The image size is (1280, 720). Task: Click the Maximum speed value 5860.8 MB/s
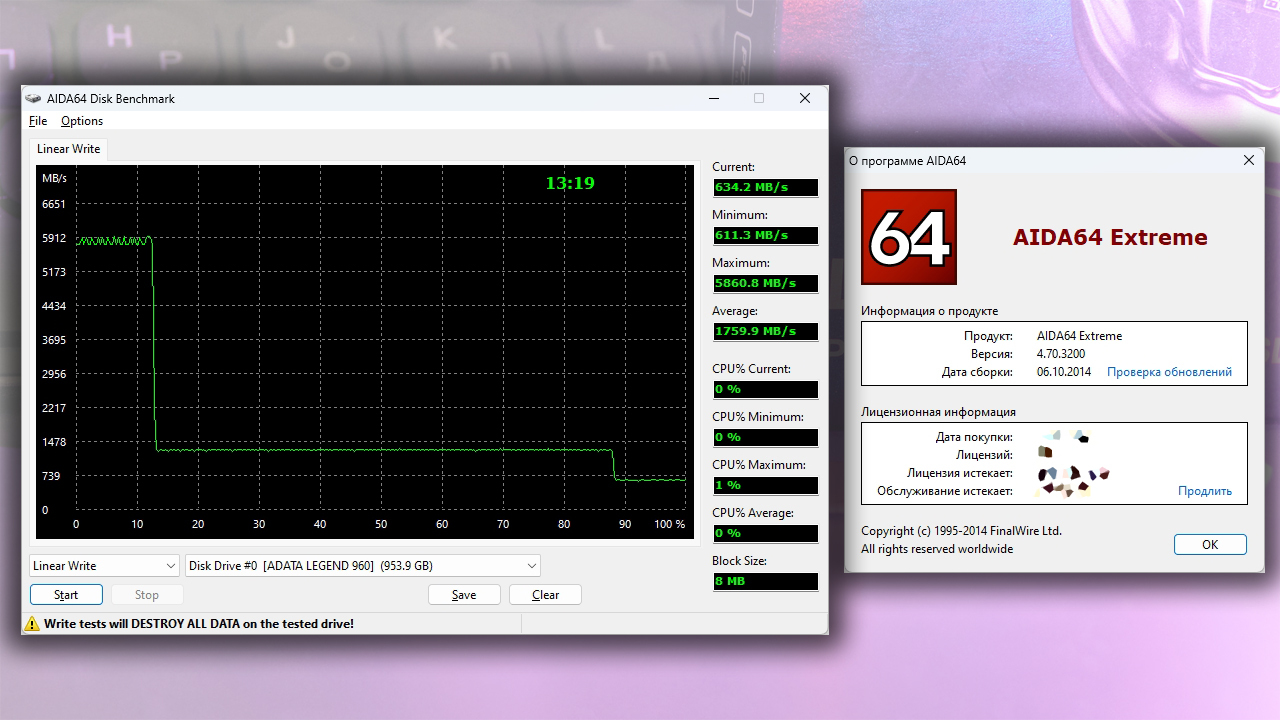pos(765,284)
